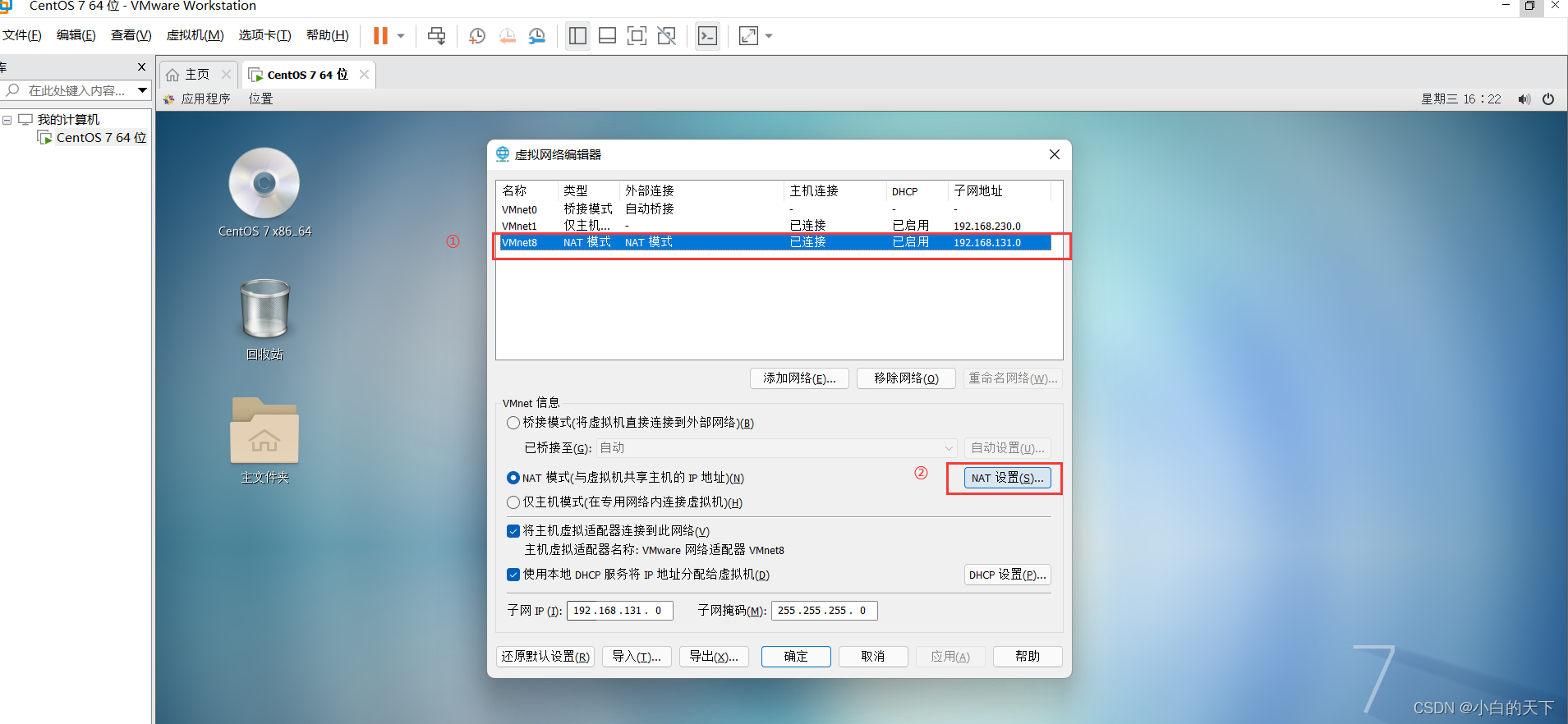Close the CentOS 7 64 位 tab
Viewport: 1568px width, 724px height.
click(364, 75)
